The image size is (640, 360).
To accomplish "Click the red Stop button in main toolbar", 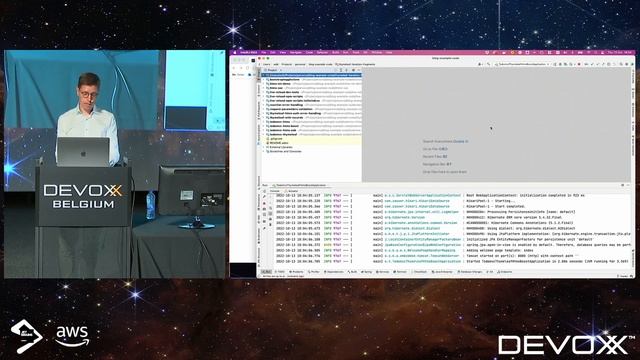I will (x=579, y=64).
